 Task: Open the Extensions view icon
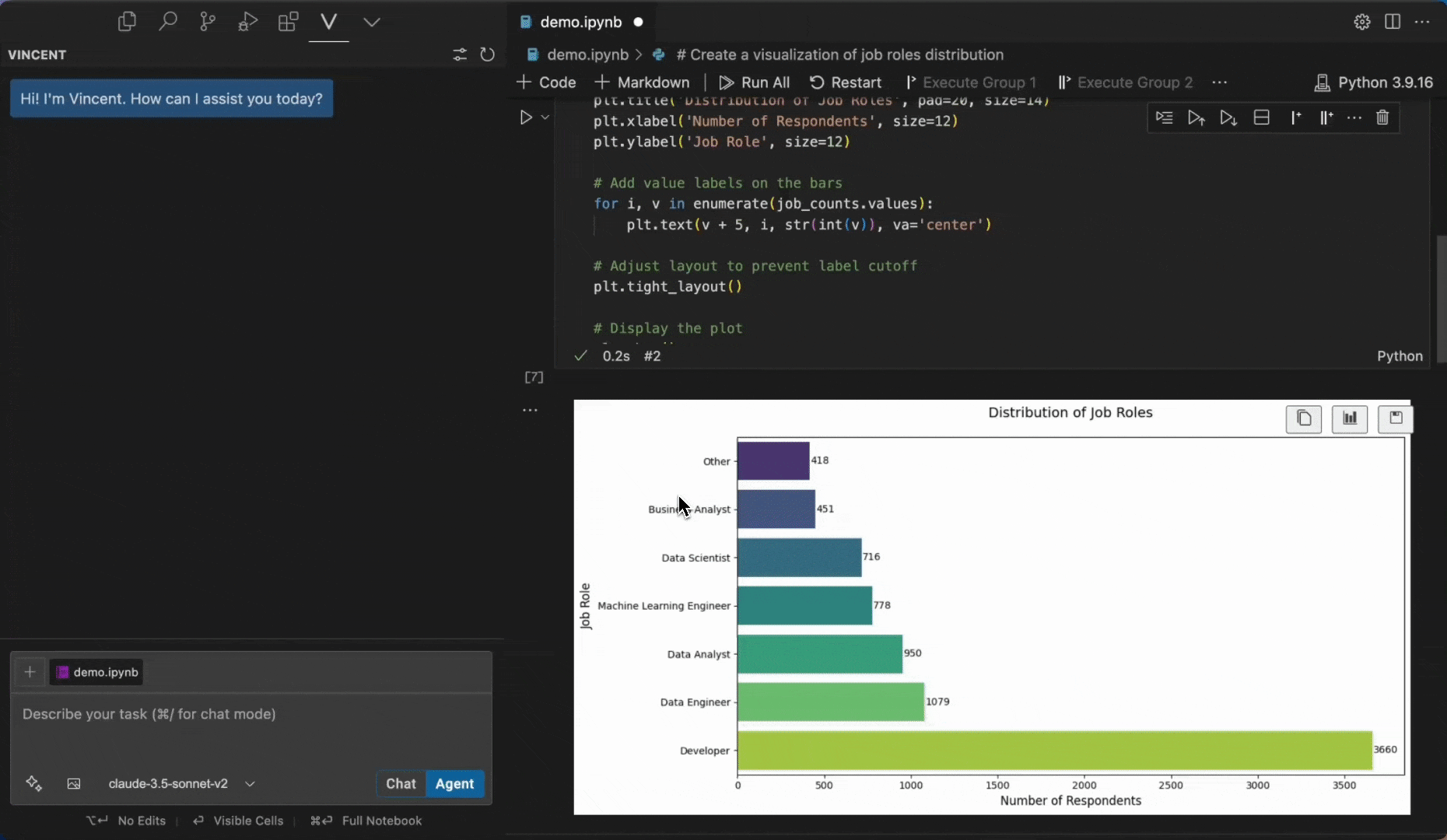[289, 22]
